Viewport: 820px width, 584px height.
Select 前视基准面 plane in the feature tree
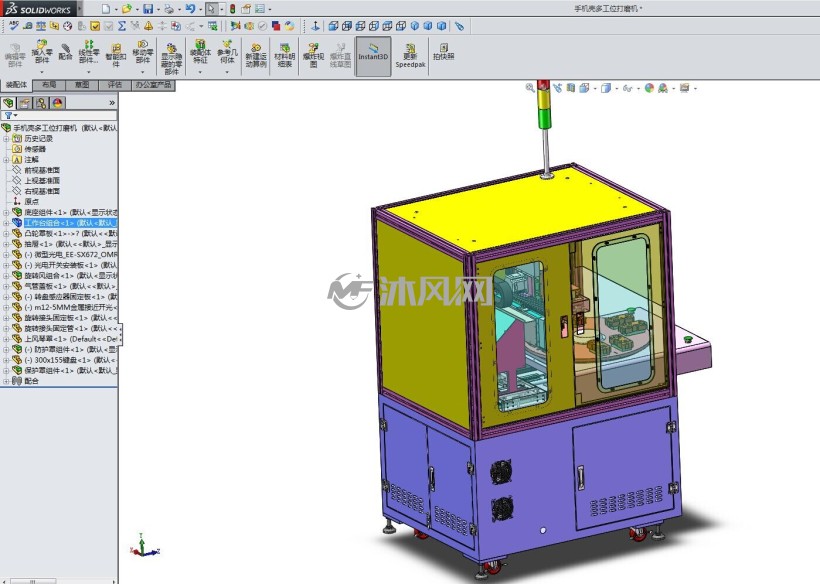click(x=42, y=170)
